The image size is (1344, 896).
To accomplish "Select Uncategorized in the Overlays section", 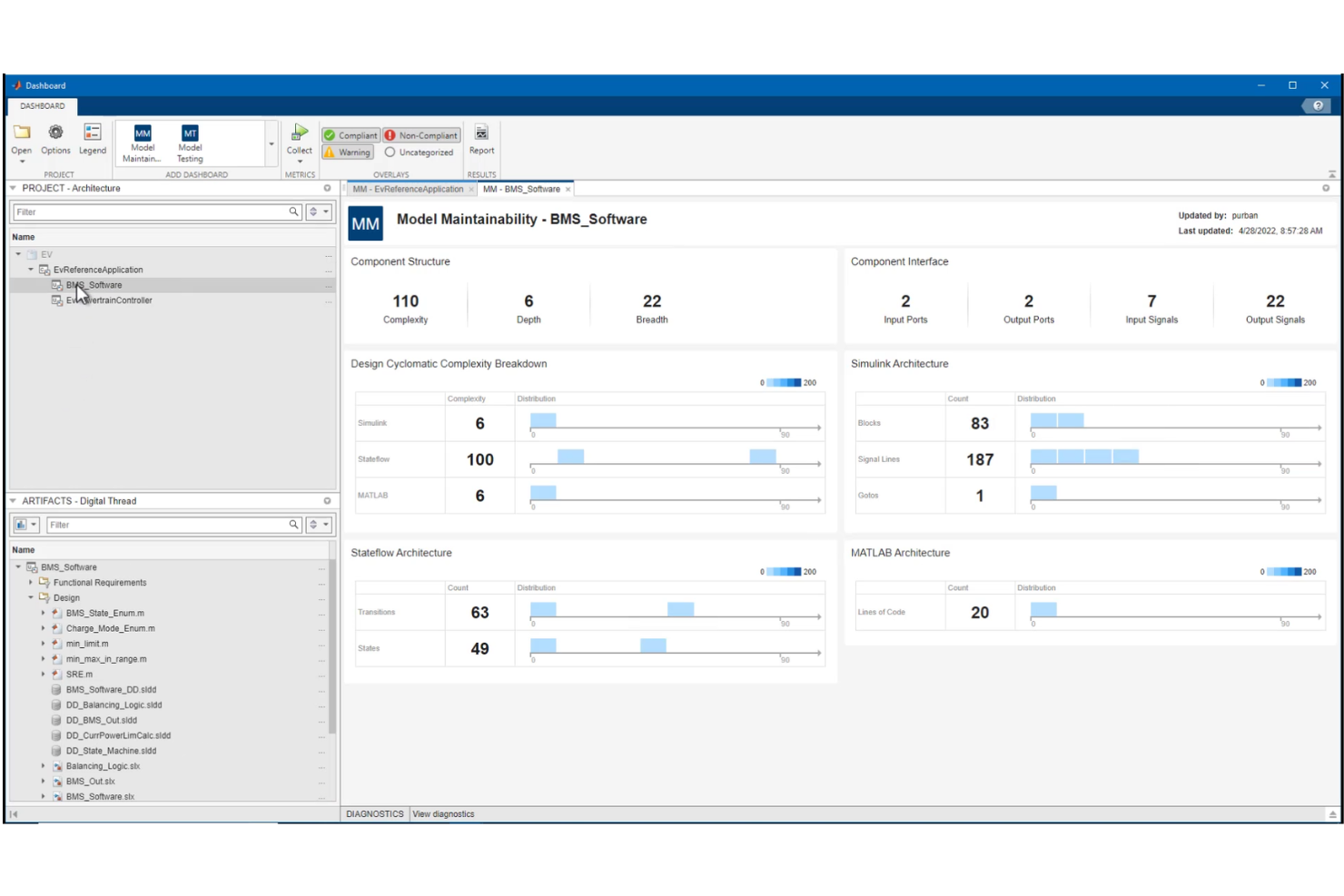I will click(x=419, y=152).
